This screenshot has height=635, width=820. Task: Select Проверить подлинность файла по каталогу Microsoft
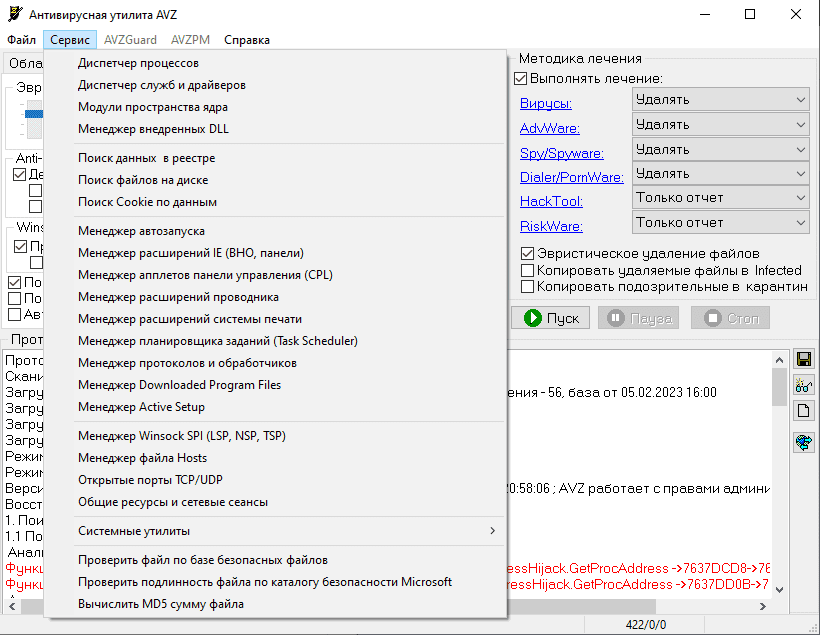coord(276,582)
